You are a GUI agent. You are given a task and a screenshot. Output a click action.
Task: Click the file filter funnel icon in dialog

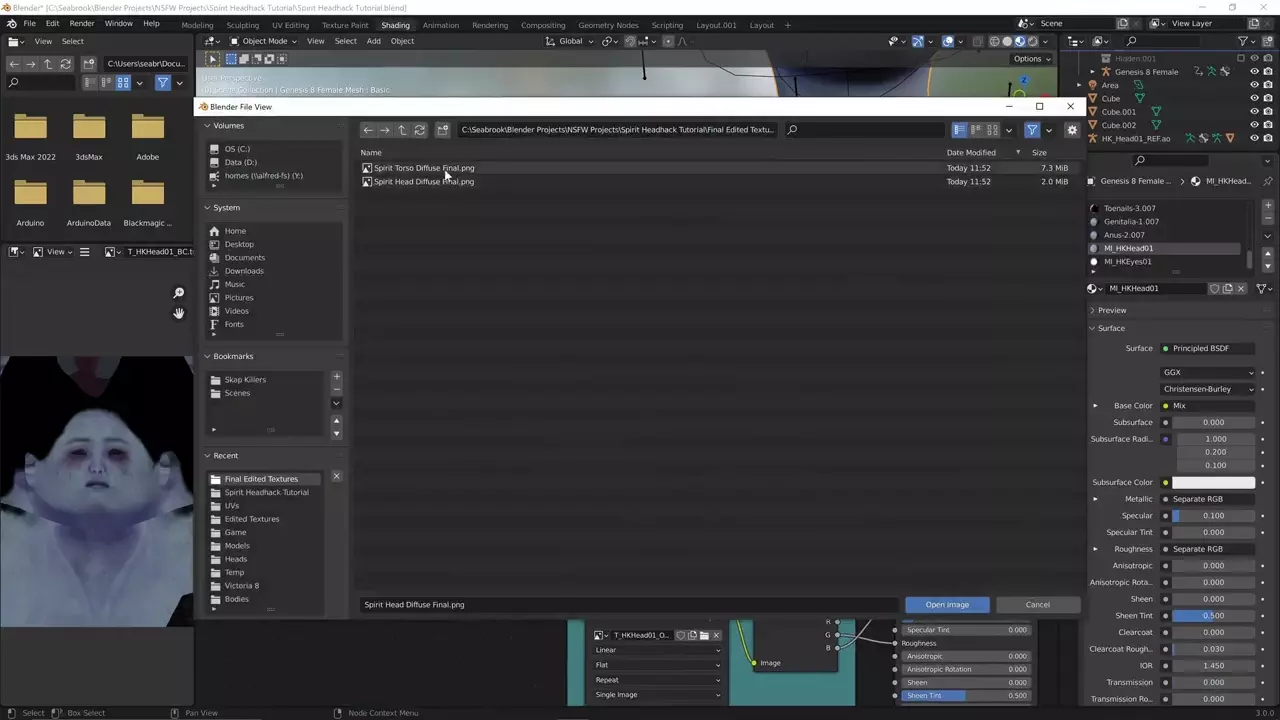[x=1032, y=130]
